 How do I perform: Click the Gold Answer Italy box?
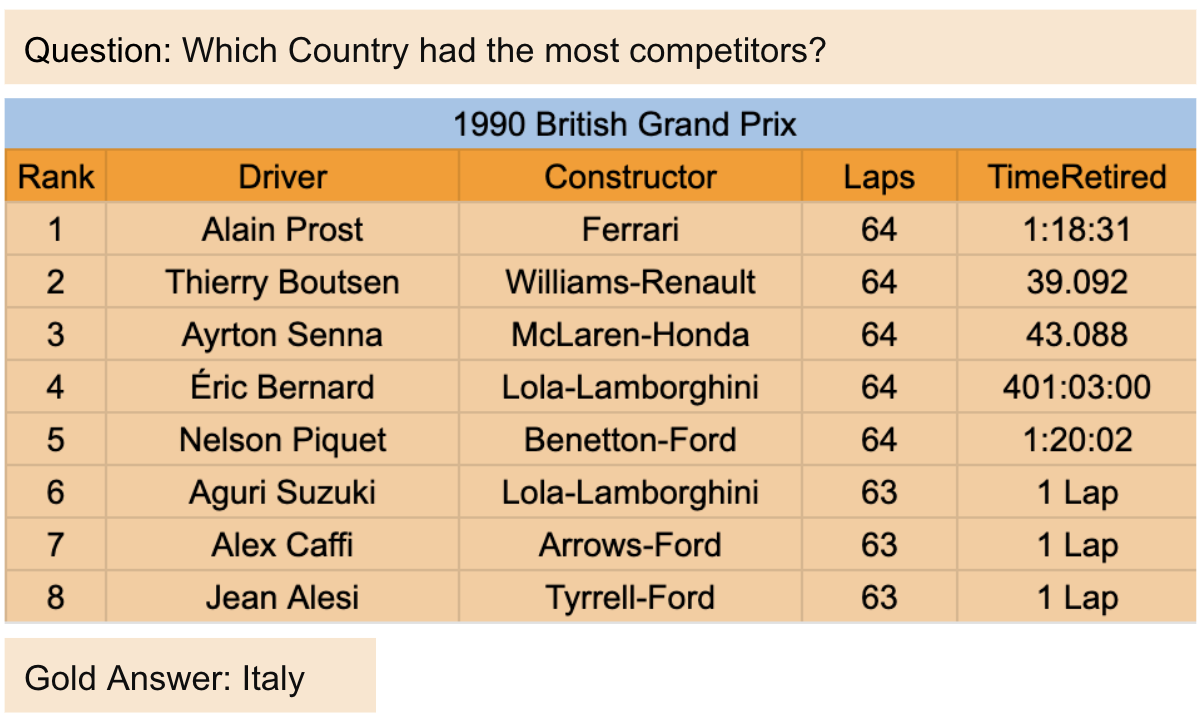click(190, 677)
